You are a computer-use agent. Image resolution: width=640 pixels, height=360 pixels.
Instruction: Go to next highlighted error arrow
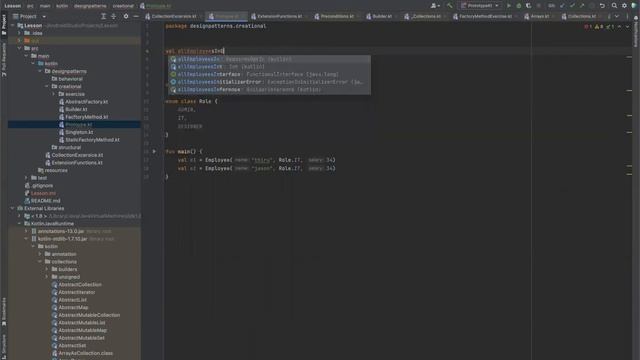[x=627, y=27]
